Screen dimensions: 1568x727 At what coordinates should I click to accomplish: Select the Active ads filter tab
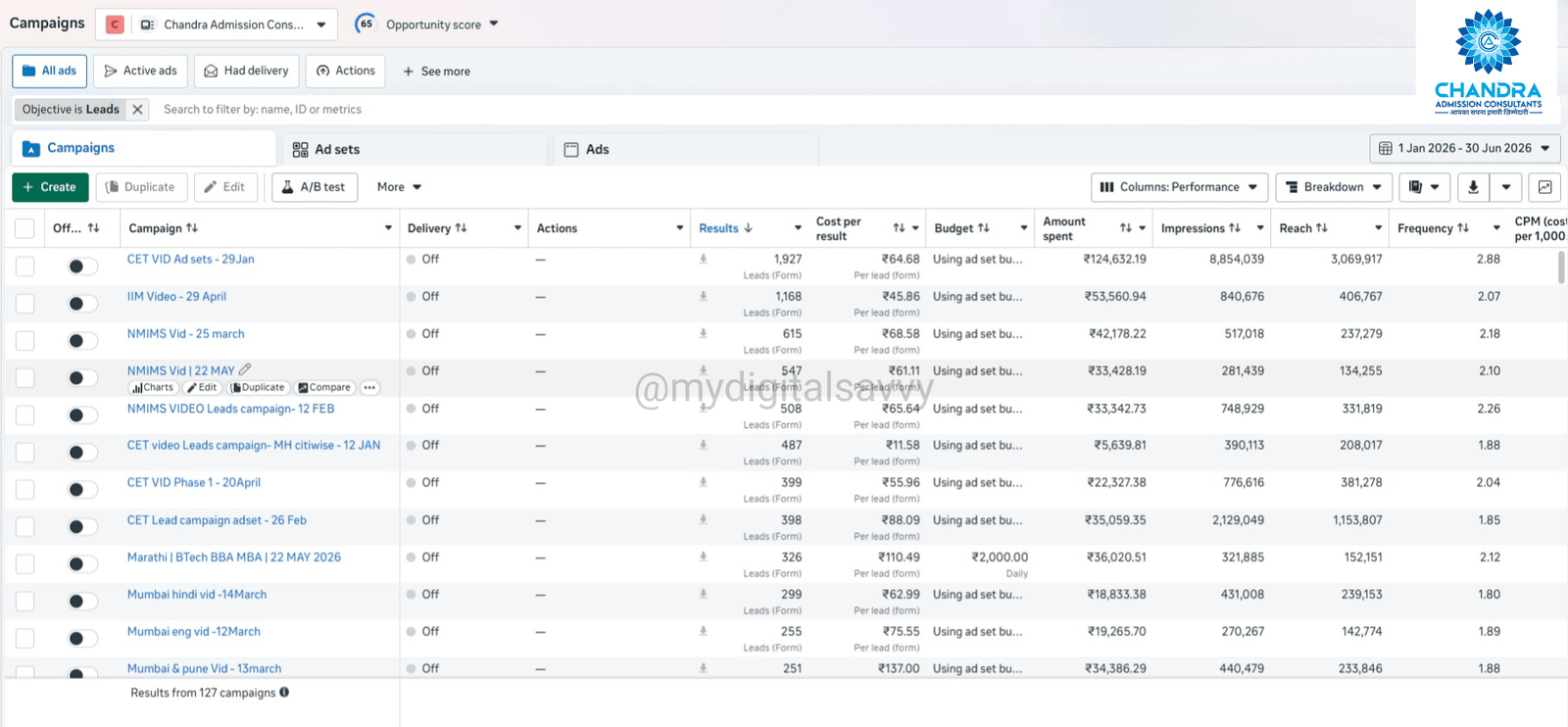[x=140, y=71]
